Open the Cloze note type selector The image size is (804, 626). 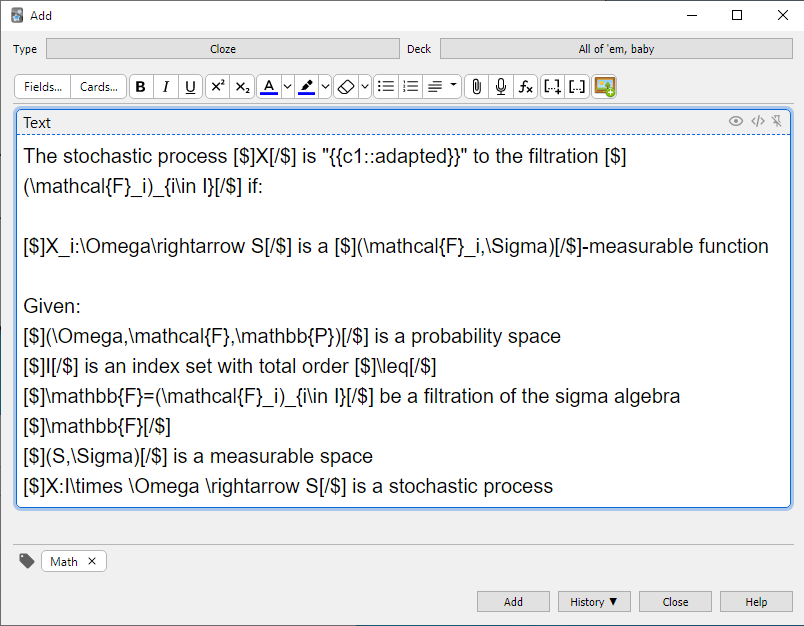[x=222, y=48]
